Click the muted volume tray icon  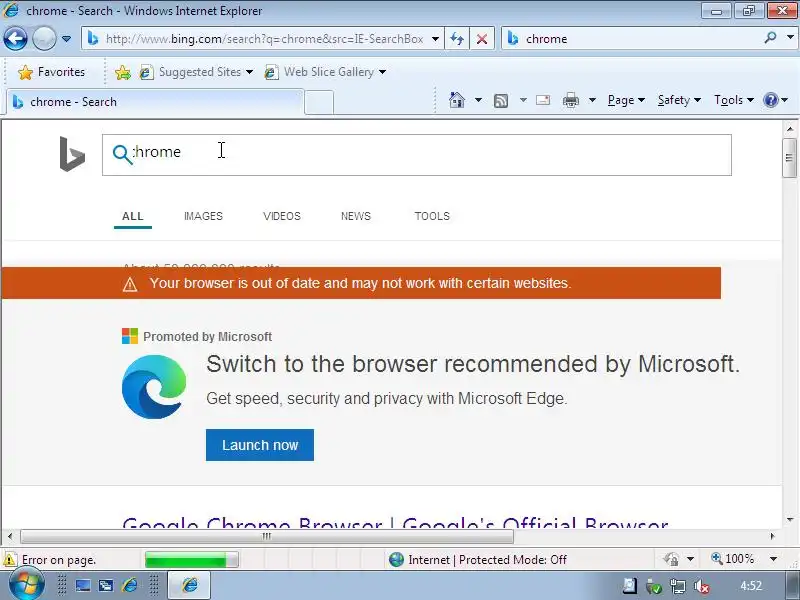click(702, 587)
